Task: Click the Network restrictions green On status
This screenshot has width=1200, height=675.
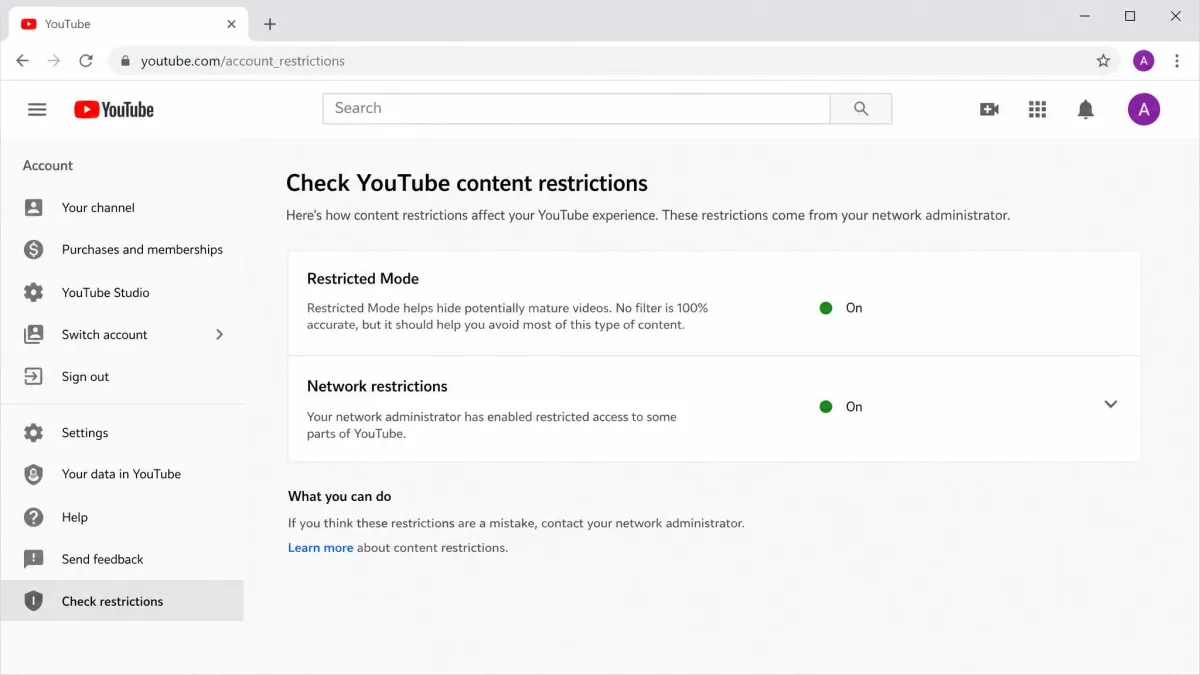Action: point(841,407)
